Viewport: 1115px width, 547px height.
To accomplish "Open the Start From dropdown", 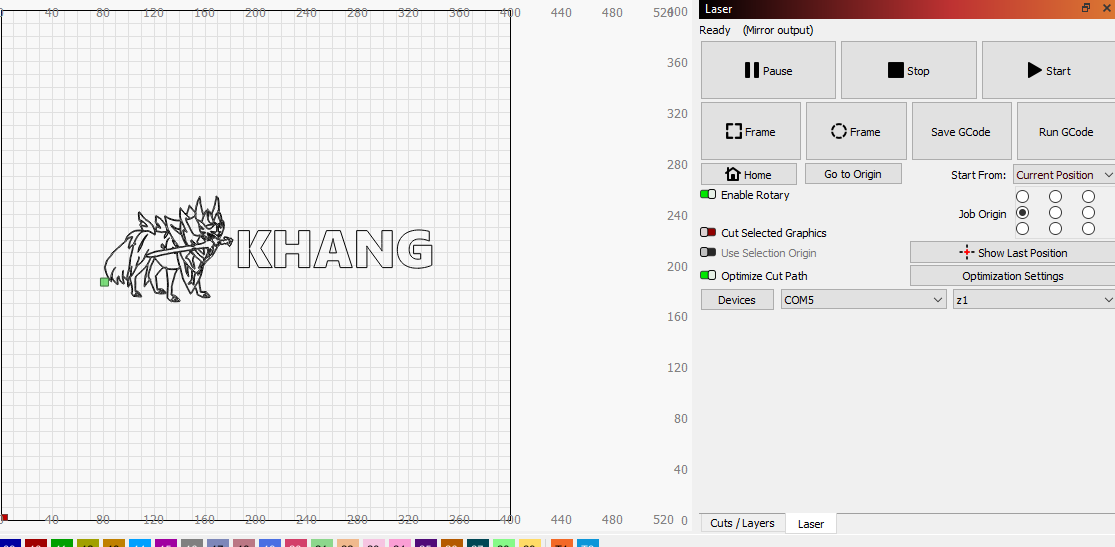I will click(x=1064, y=174).
